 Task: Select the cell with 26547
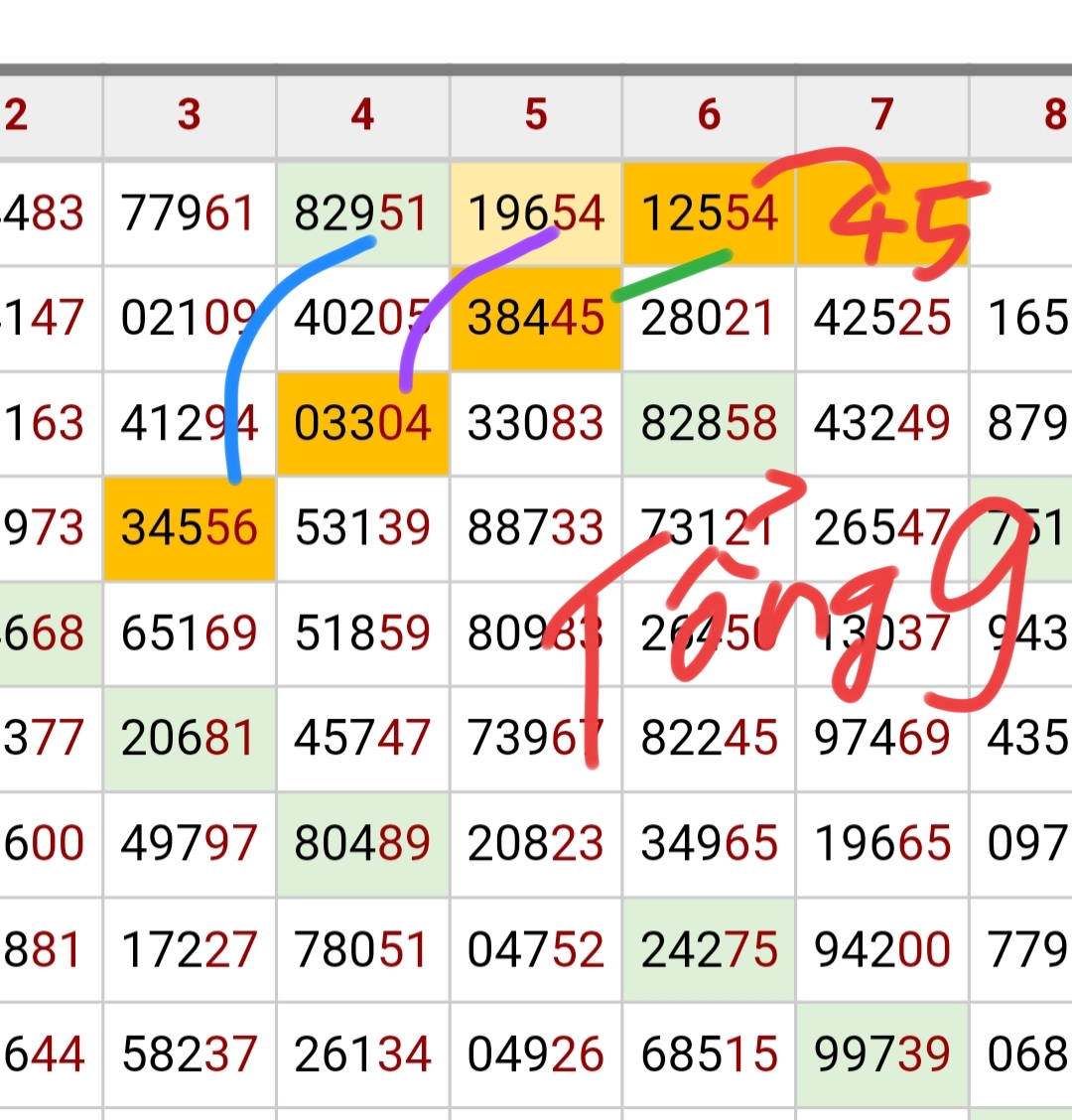coord(882,528)
